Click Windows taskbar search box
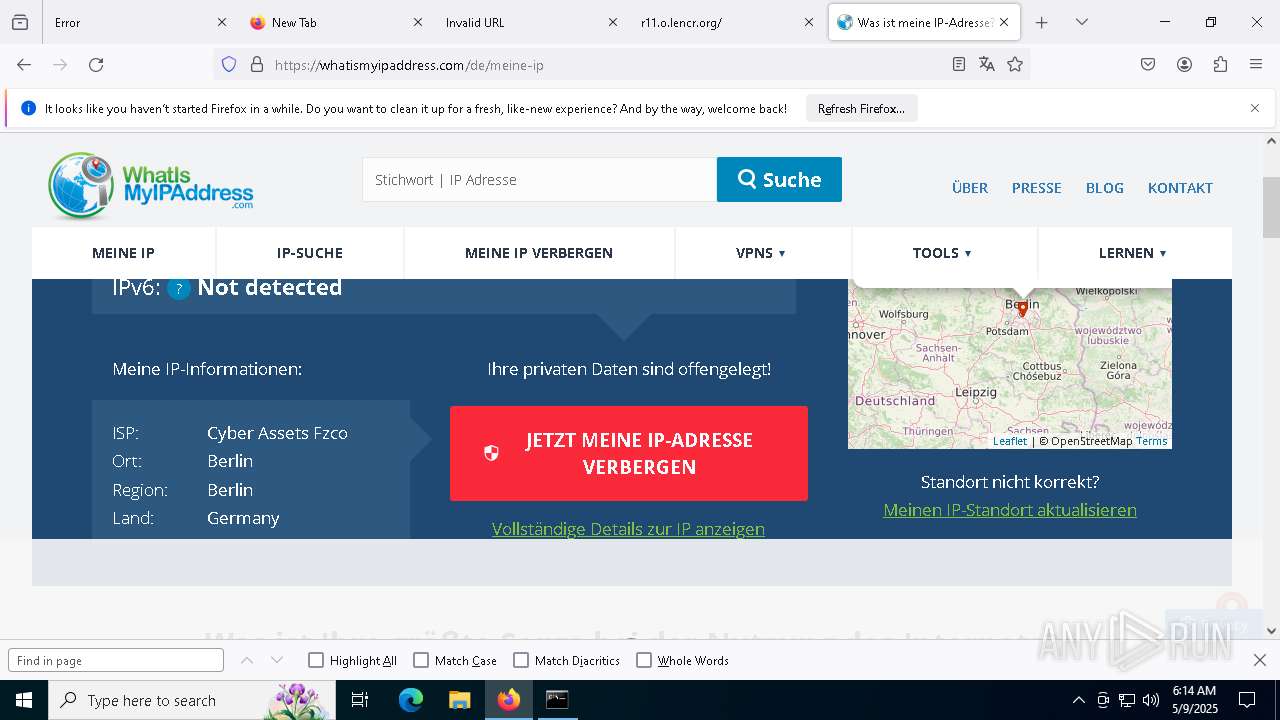The height and width of the screenshot is (720, 1280). (x=190, y=700)
